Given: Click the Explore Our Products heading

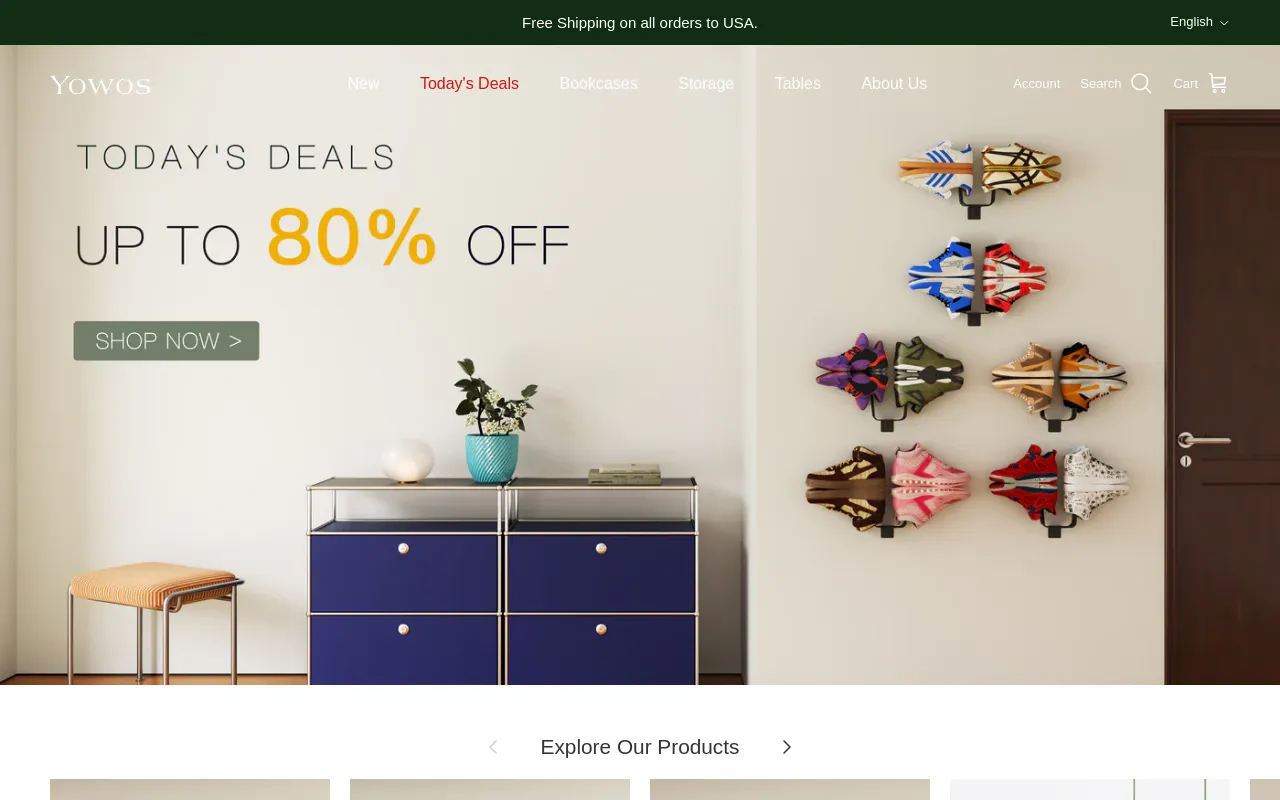Looking at the screenshot, I should (640, 747).
